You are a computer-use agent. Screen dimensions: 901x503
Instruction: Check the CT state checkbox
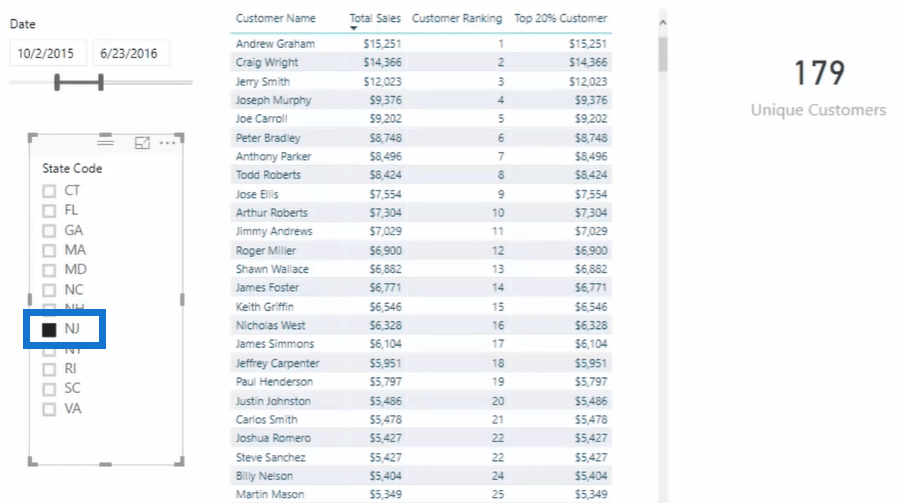(49, 191)
